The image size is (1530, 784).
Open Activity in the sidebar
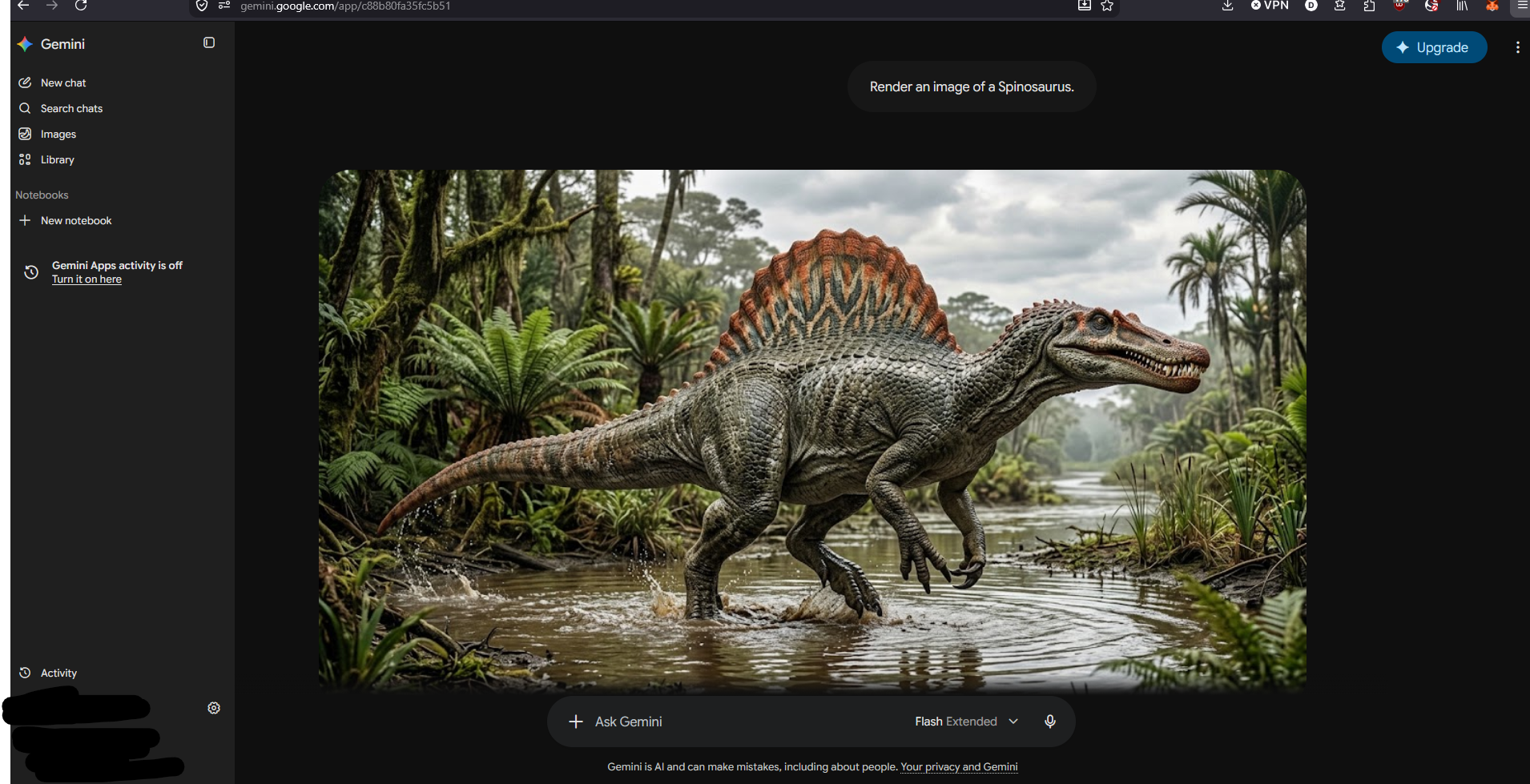pyautogui.click(x=48, y=673)
